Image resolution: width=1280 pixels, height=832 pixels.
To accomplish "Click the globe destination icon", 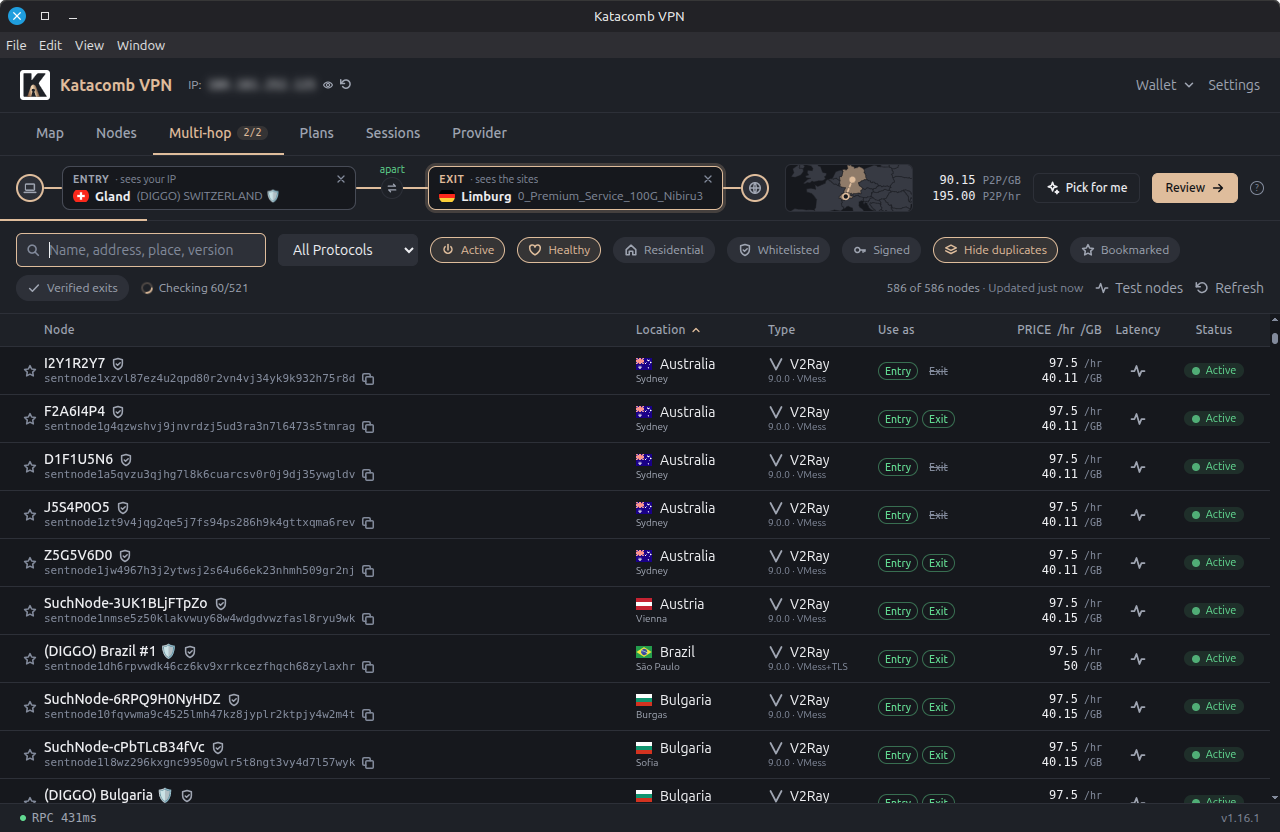I will (x=755, y=187).
